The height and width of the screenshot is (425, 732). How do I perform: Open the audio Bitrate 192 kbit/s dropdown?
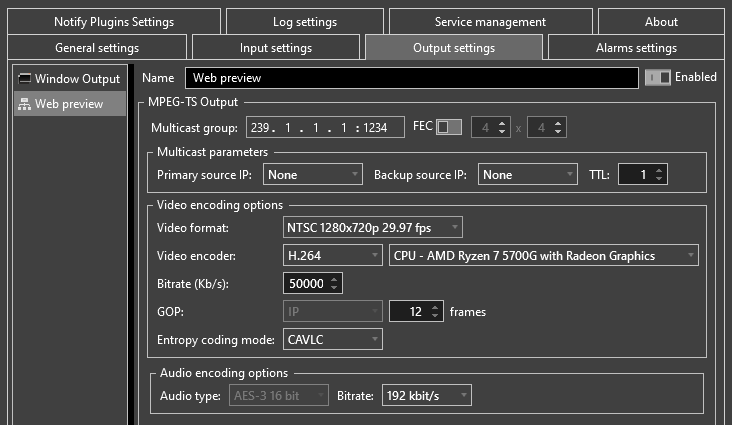(x=427, y=396)
